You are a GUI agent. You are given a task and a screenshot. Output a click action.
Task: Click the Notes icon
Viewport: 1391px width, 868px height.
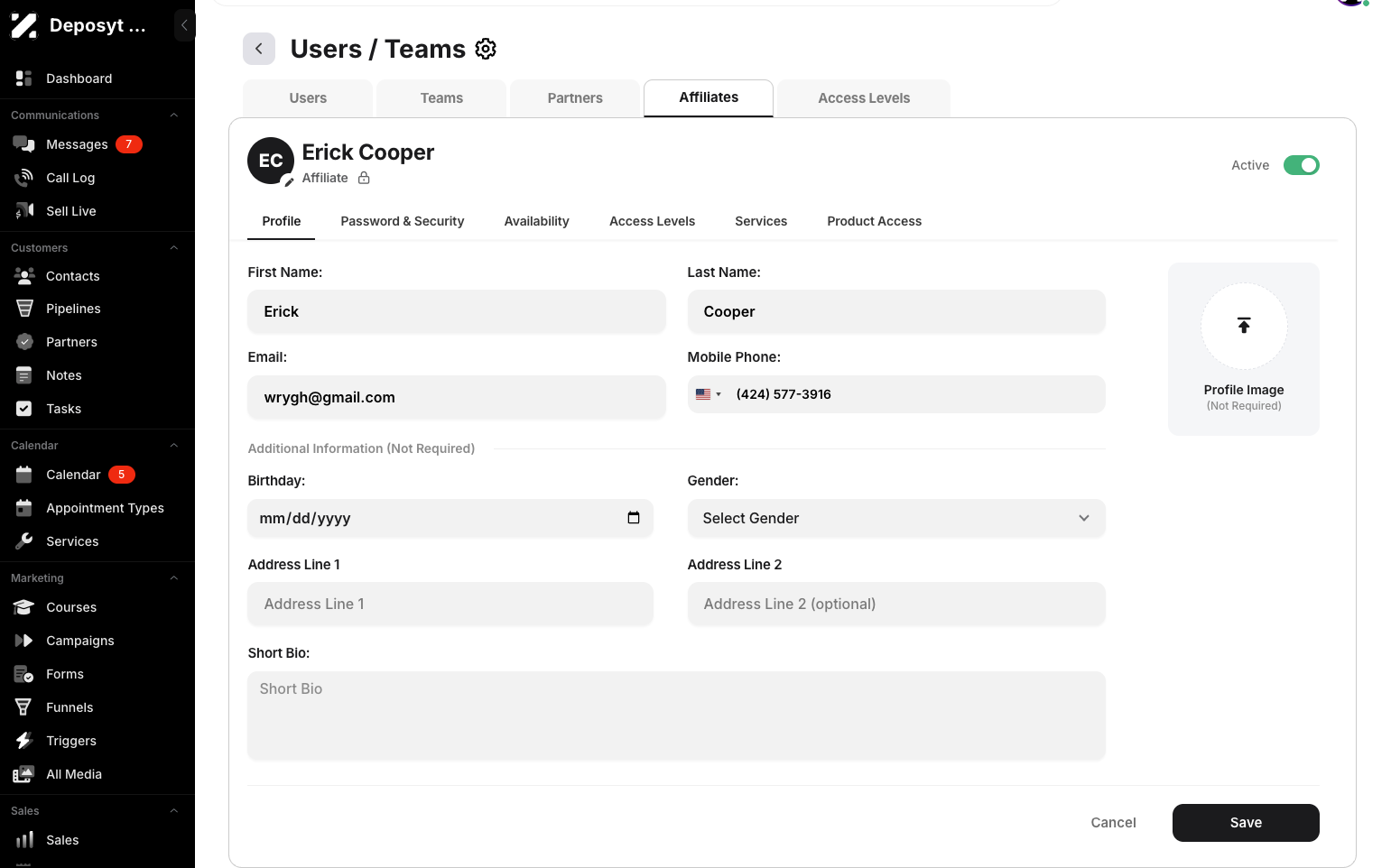(24, 375)
